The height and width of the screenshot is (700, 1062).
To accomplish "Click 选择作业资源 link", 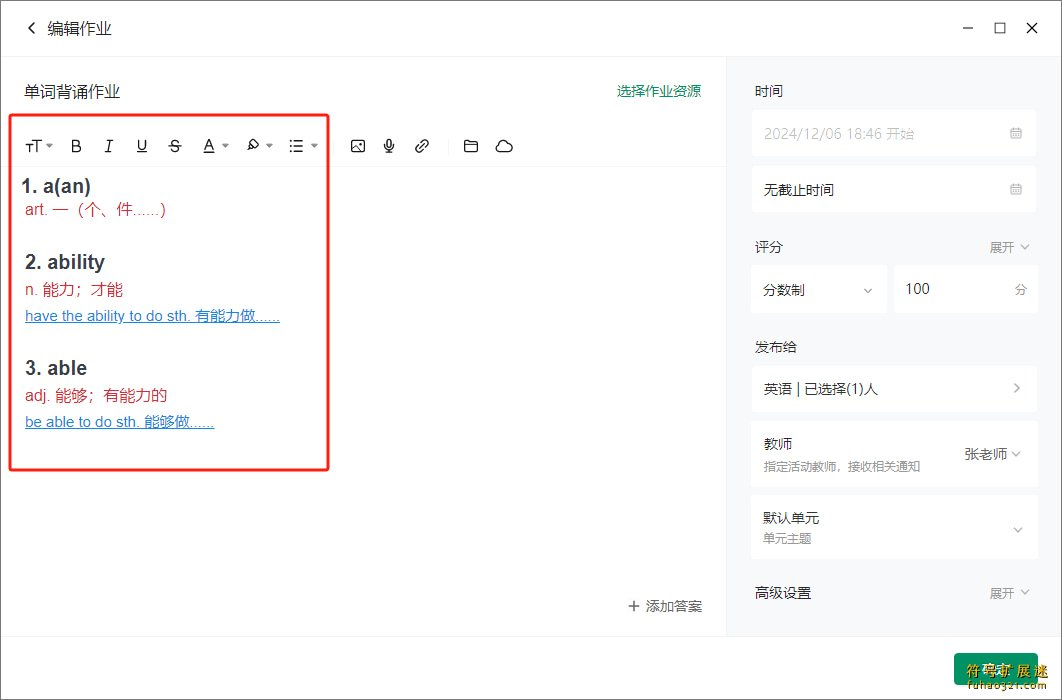I will pyautogui.click(x=658, y=91).
